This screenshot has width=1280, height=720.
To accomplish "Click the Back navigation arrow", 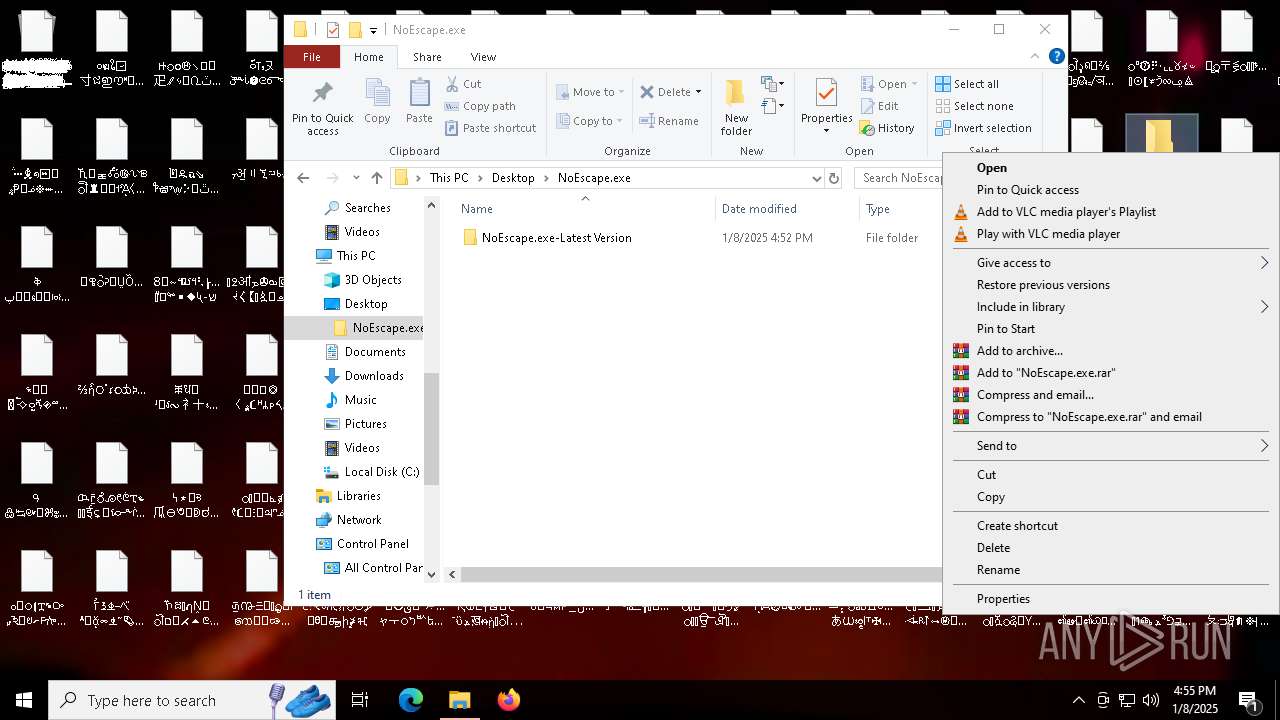I will tap(303, 178).
